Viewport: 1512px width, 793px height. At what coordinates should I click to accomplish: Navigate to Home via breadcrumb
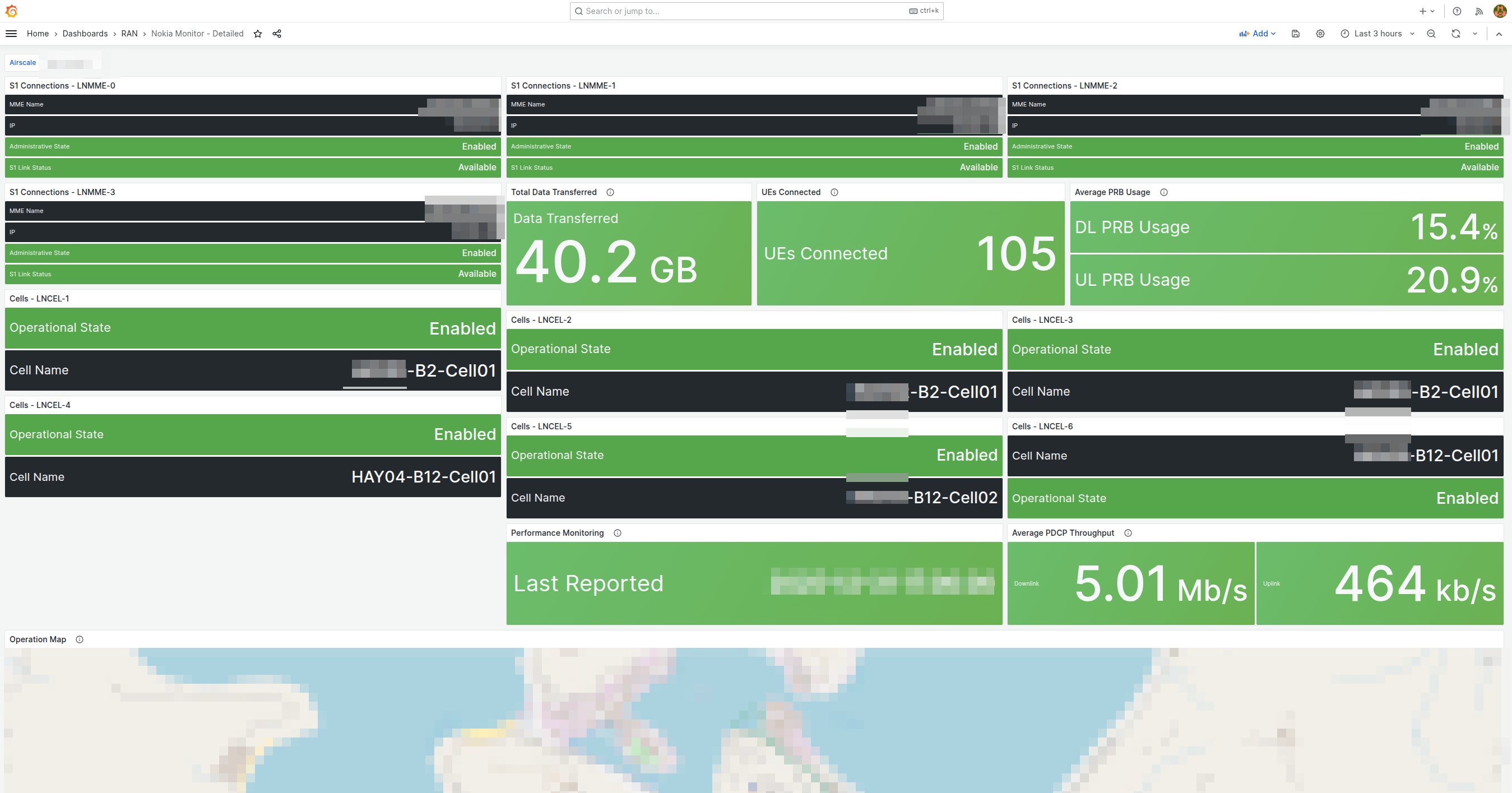click(38, 34)
